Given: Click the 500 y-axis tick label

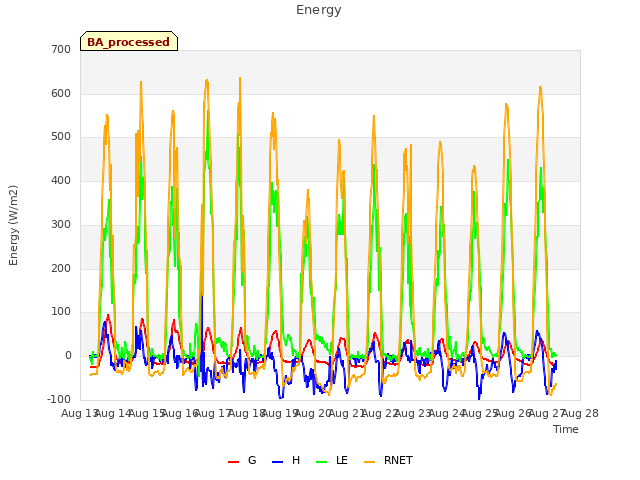Looking at the screenshot, I should pyautogui.click(x=61, y=137).
